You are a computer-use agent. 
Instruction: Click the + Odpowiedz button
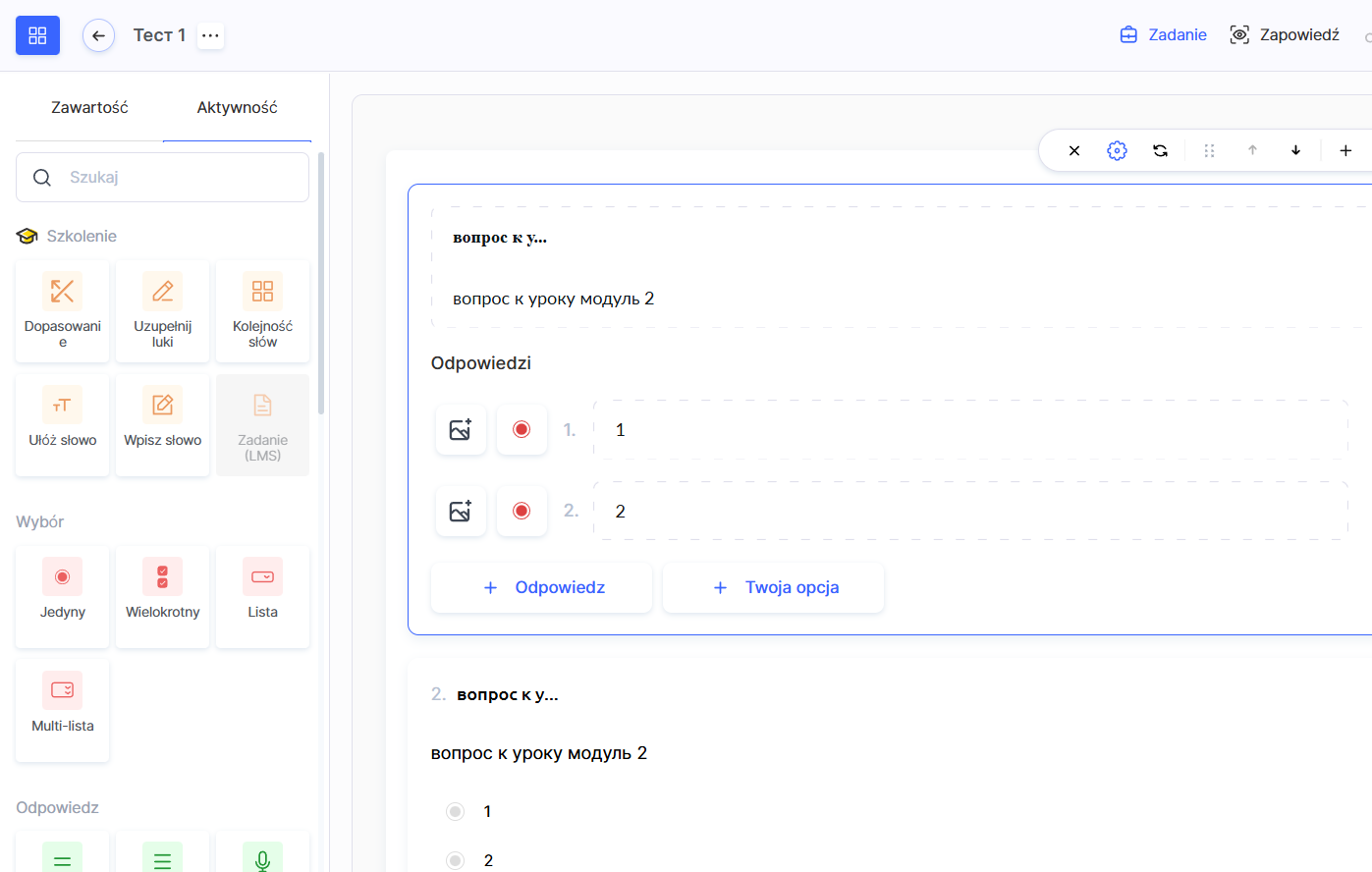(541, 587)
